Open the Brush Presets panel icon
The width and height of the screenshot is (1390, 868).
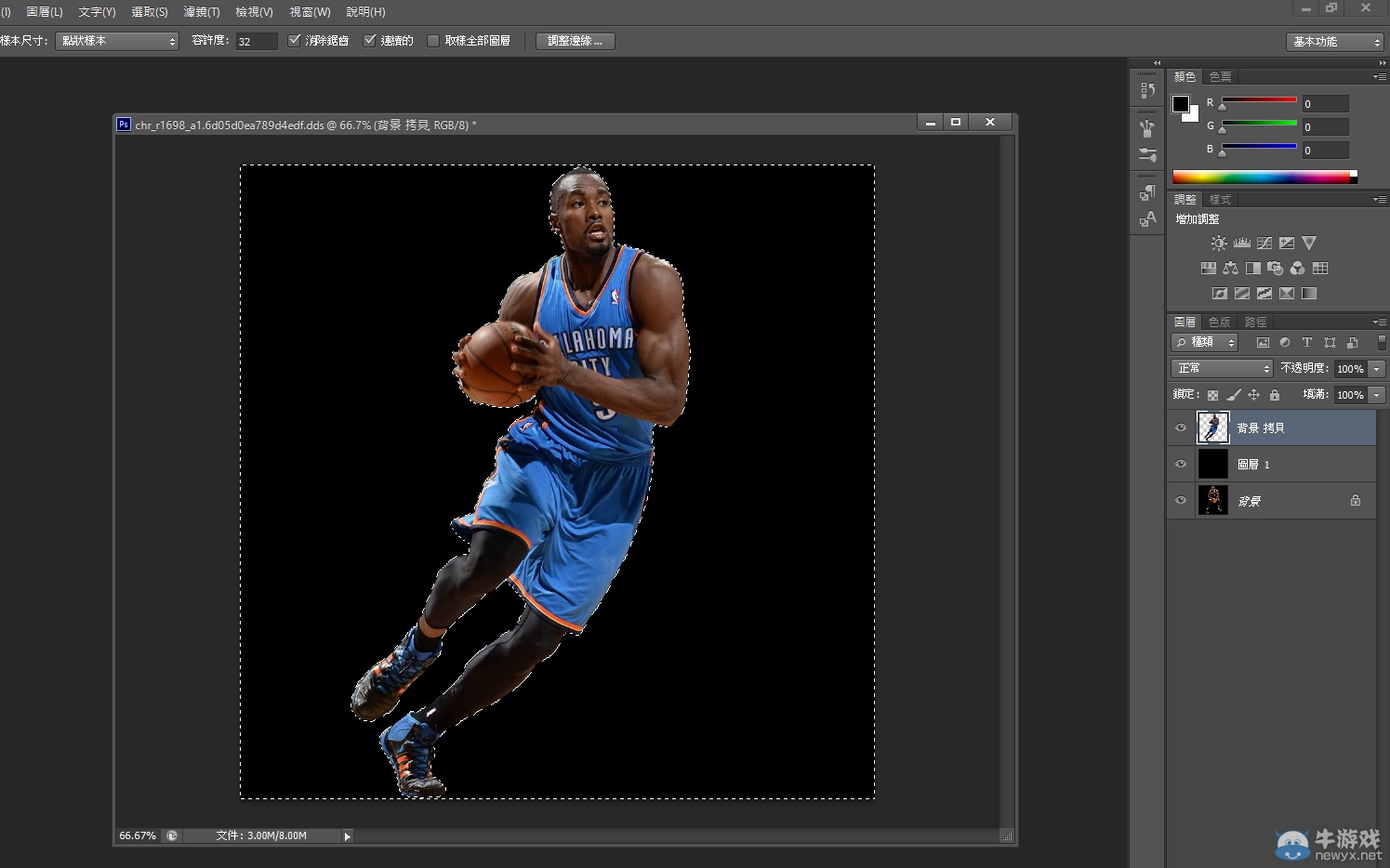(1147, 129)
